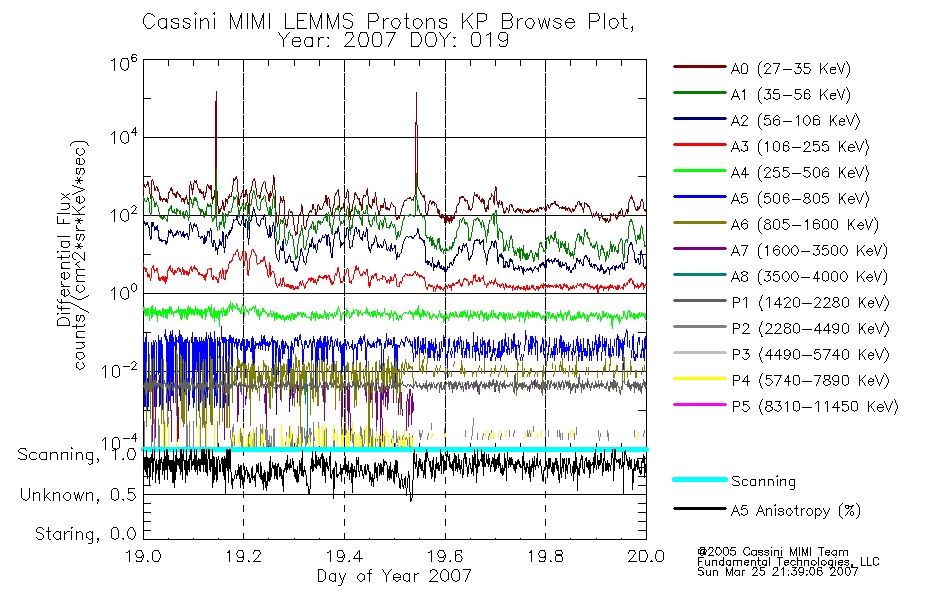The height and width of the screenshot is (600, 950).
Task: Click the magenta P5 legend line swatch
Action: [x=699, y=404]
